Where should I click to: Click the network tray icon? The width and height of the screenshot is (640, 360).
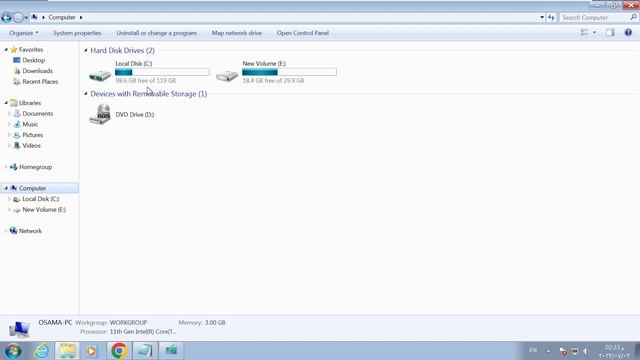(x=574, y=351)
